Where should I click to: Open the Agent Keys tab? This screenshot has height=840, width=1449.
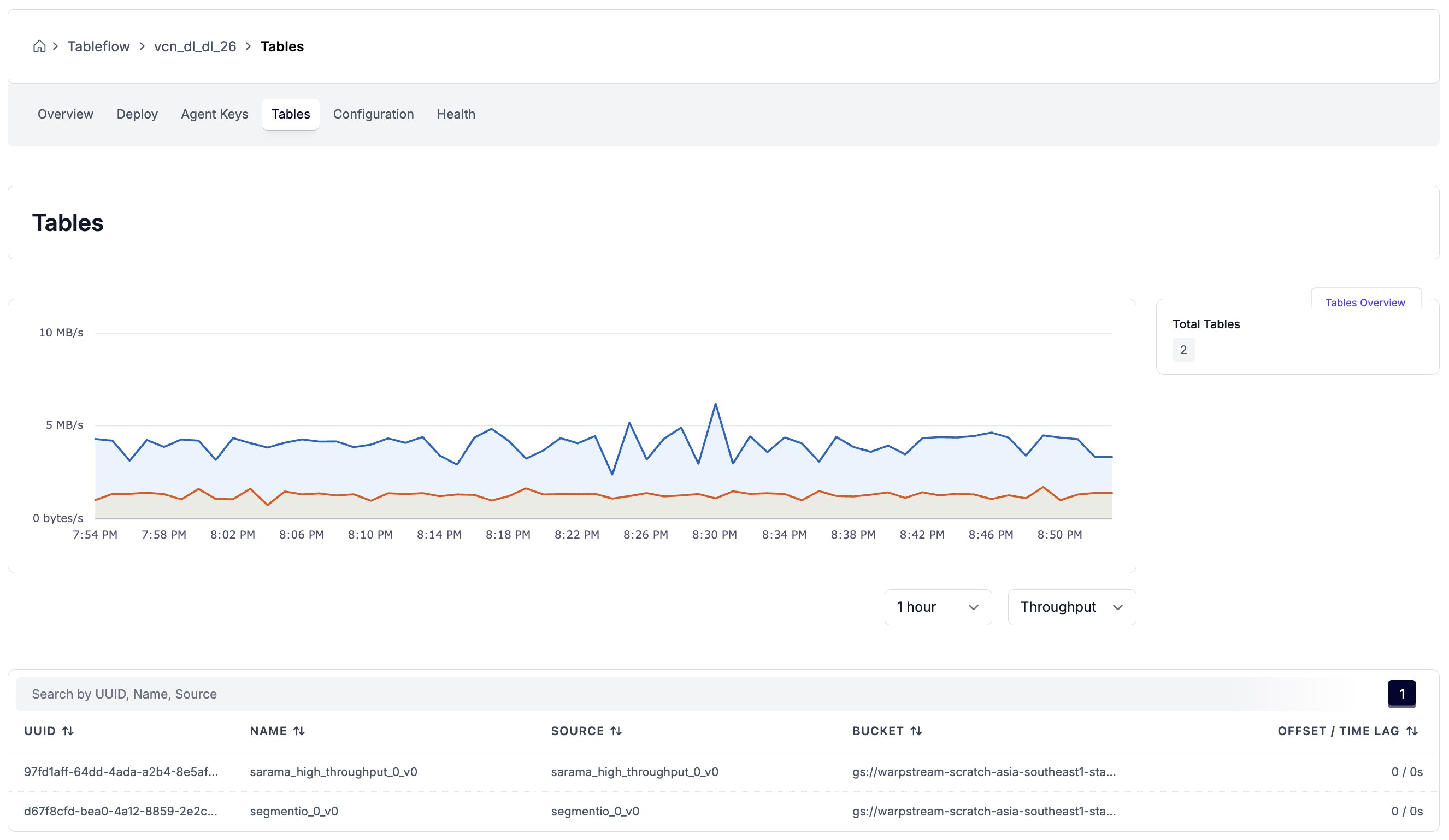click(215, 114)
